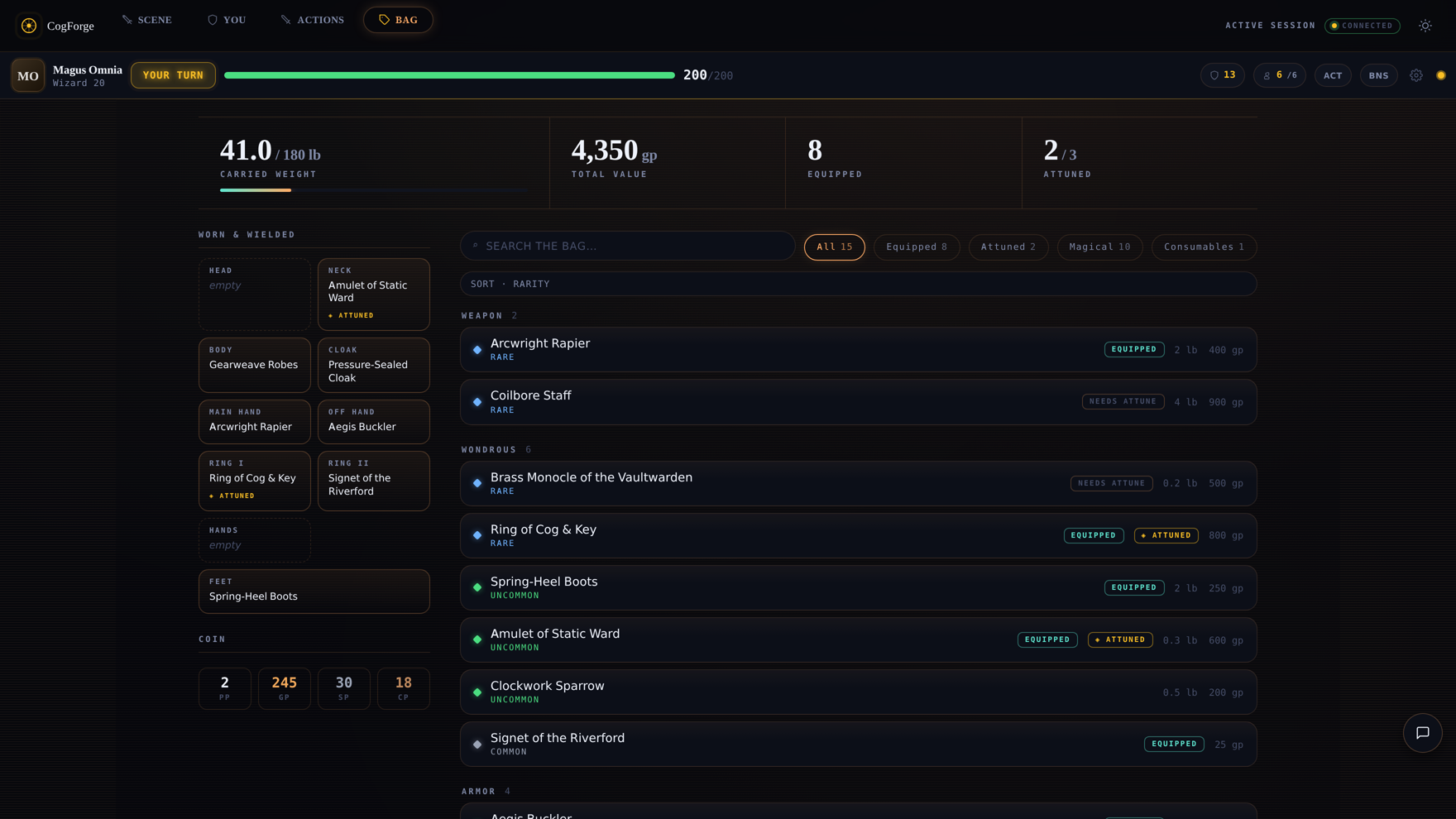Click the 245 GP coin box
Viewport: 1456px width, 819px height.
[x=285, y=688]
